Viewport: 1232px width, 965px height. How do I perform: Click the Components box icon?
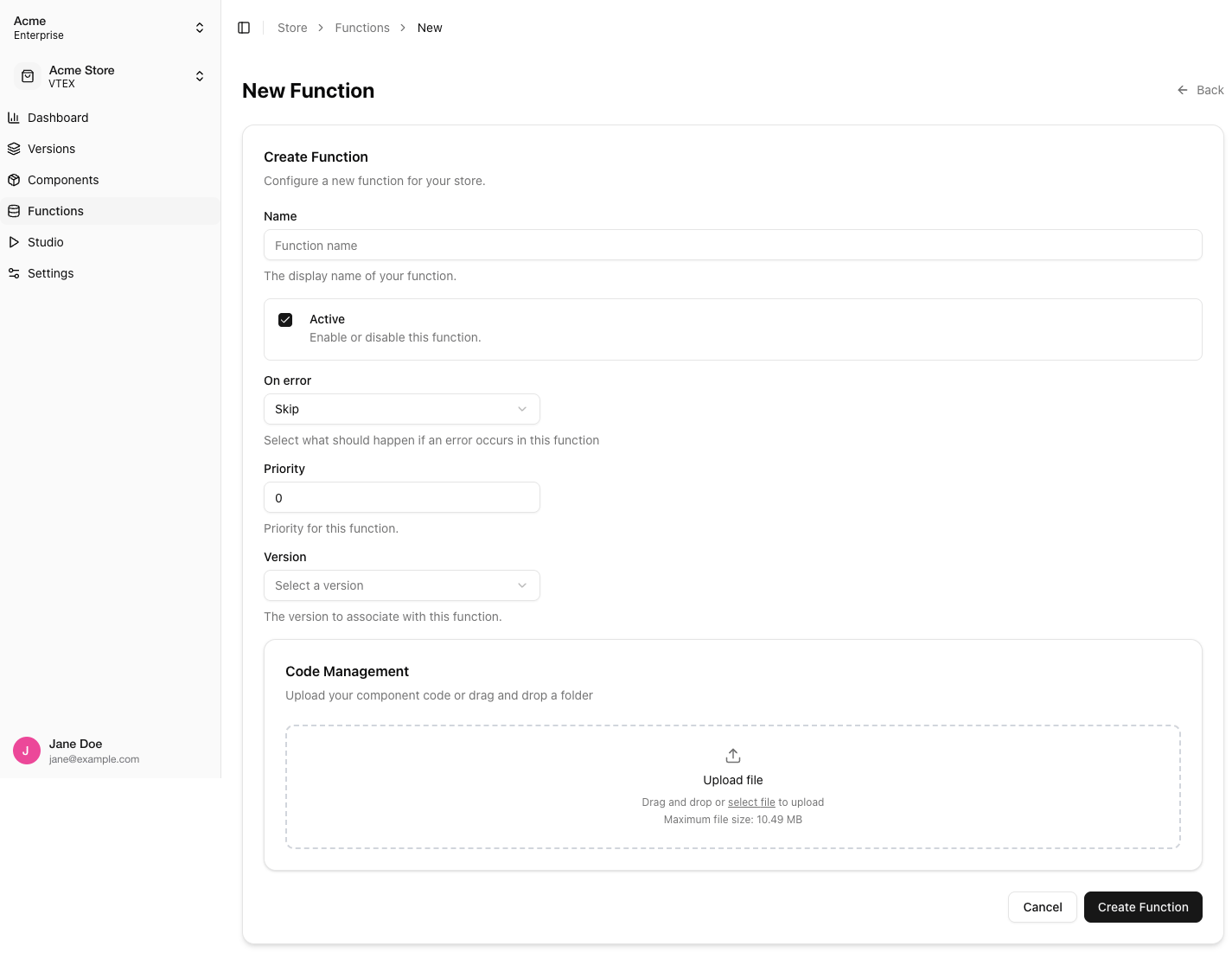pyautogui.click(x=14, y=180)
